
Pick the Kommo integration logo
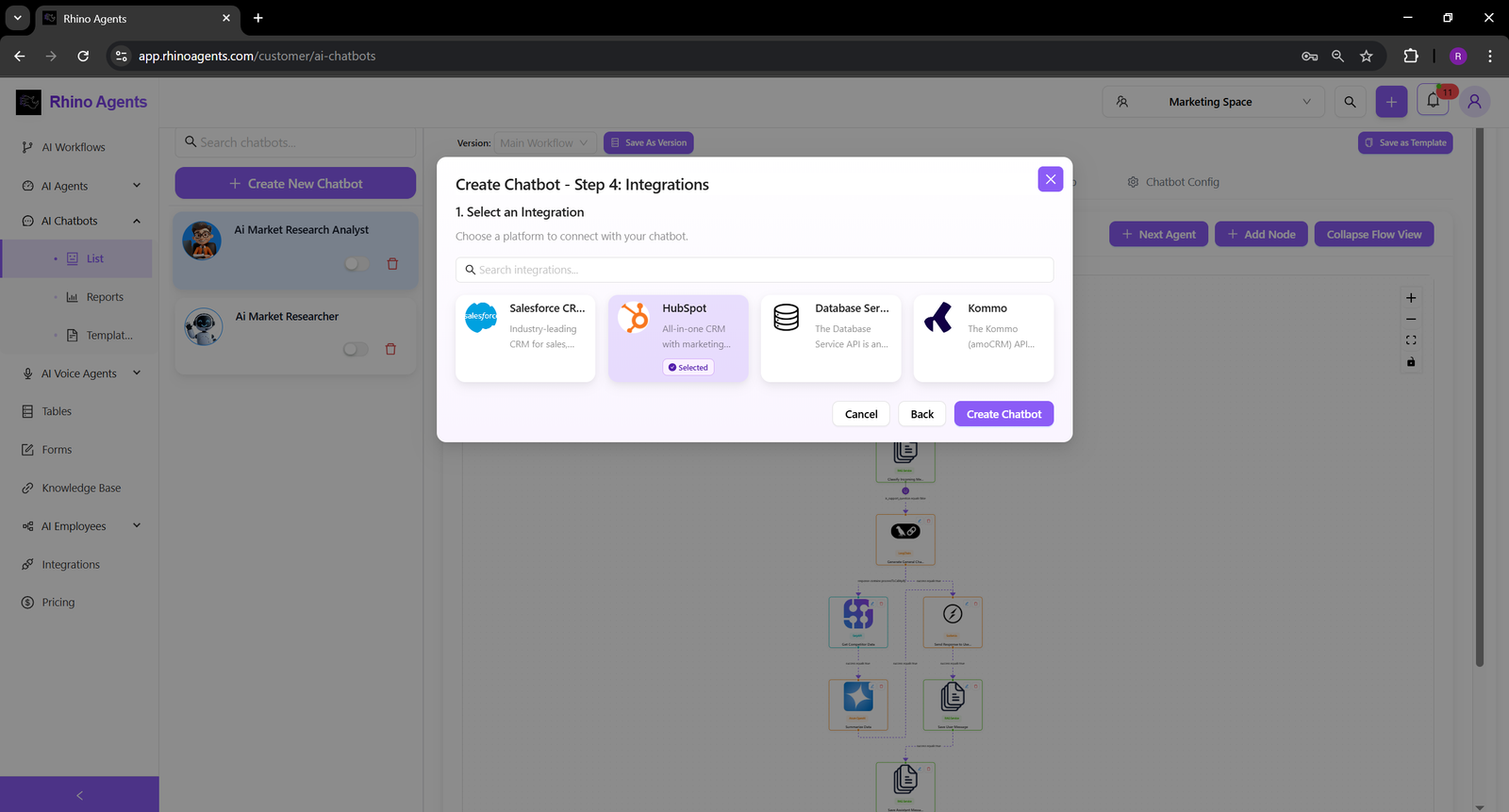938,318
